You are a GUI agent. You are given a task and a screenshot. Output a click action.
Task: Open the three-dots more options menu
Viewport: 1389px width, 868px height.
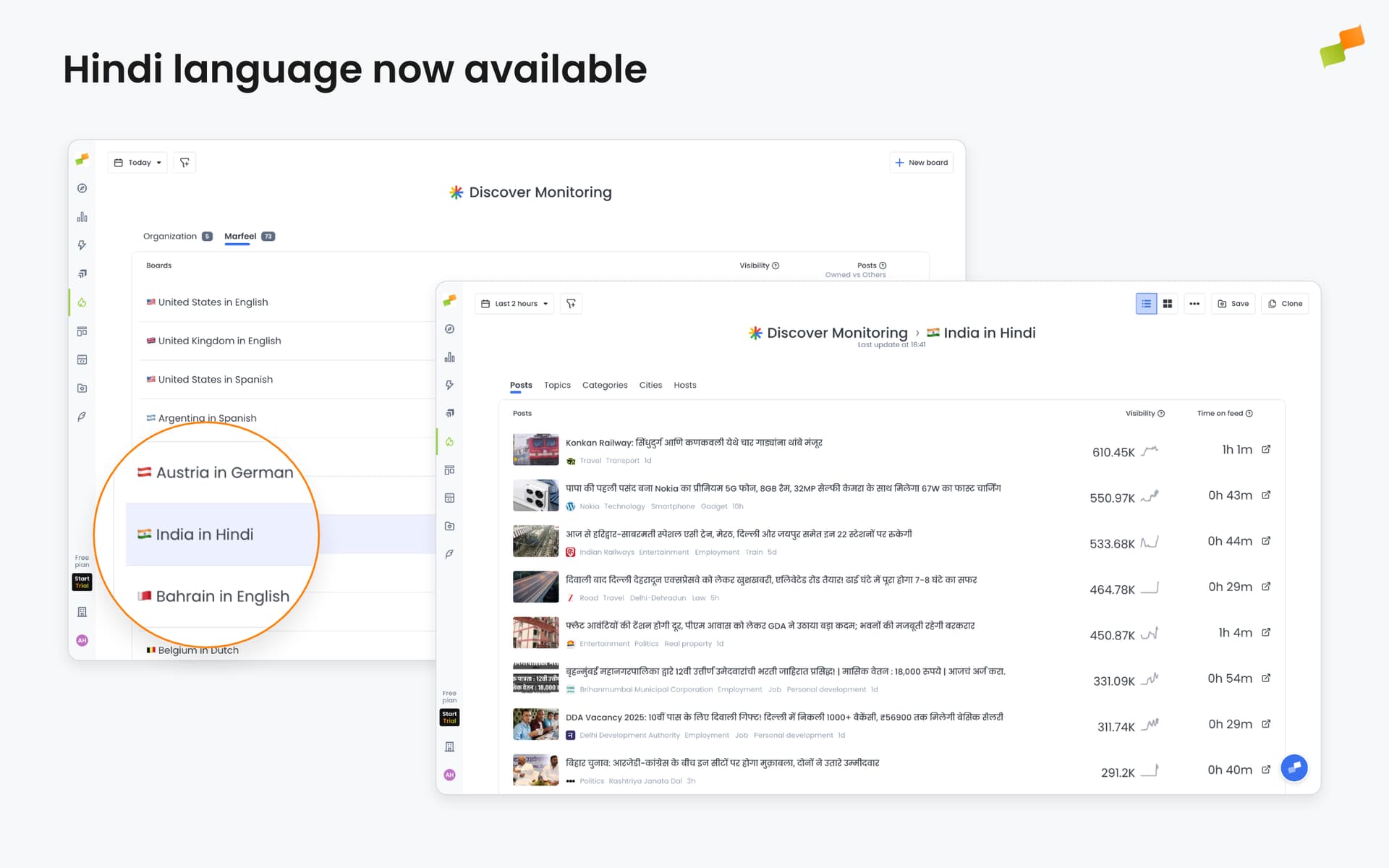click(1194, 304)
